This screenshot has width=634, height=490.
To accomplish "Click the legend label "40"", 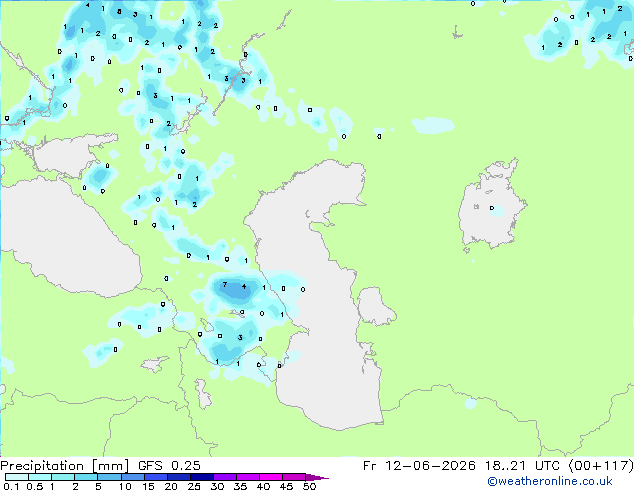I will [263, 486].
